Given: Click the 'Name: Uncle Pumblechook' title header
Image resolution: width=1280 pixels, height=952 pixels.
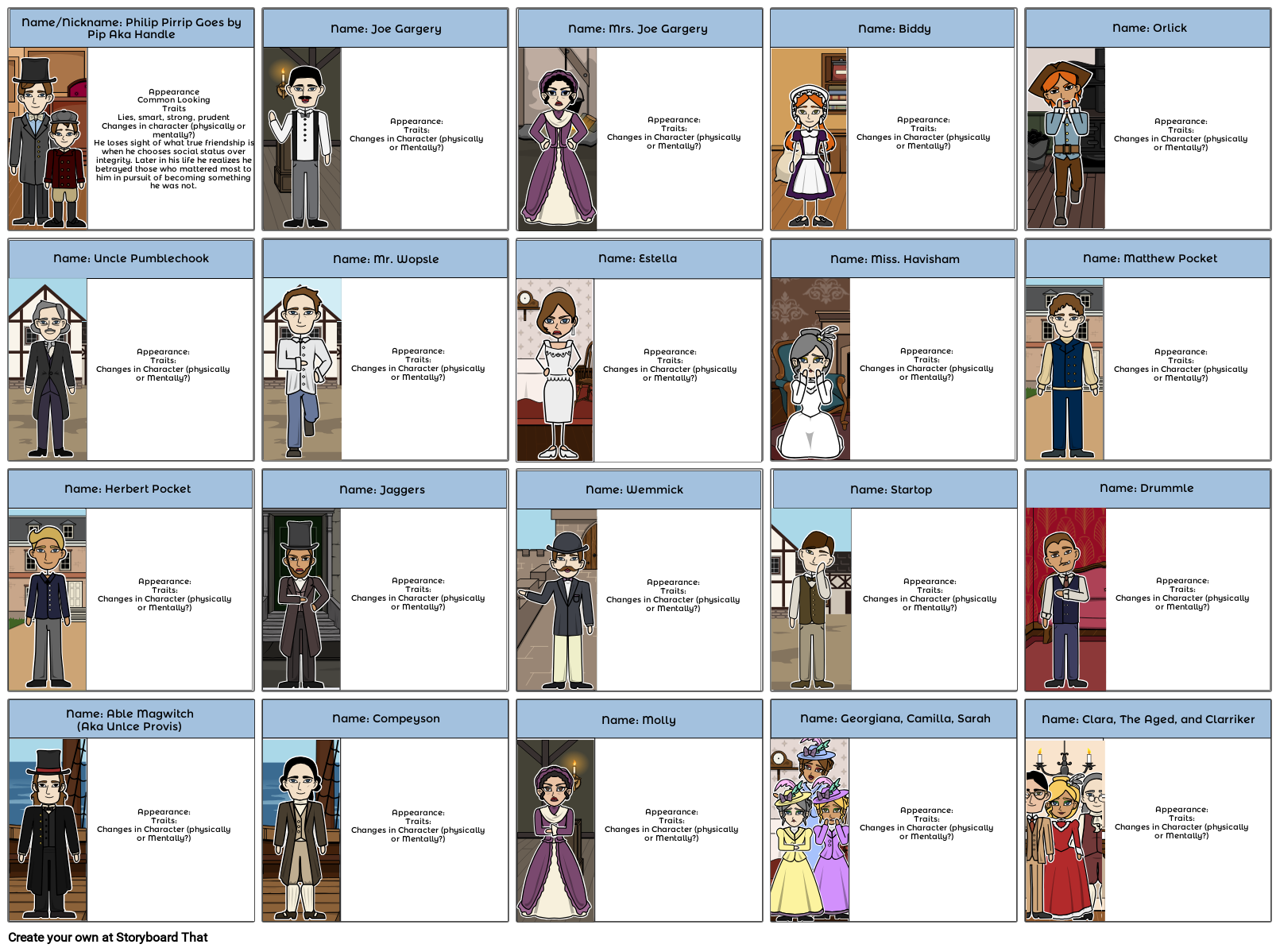Looking at the screenshot, I should (131, 259).
